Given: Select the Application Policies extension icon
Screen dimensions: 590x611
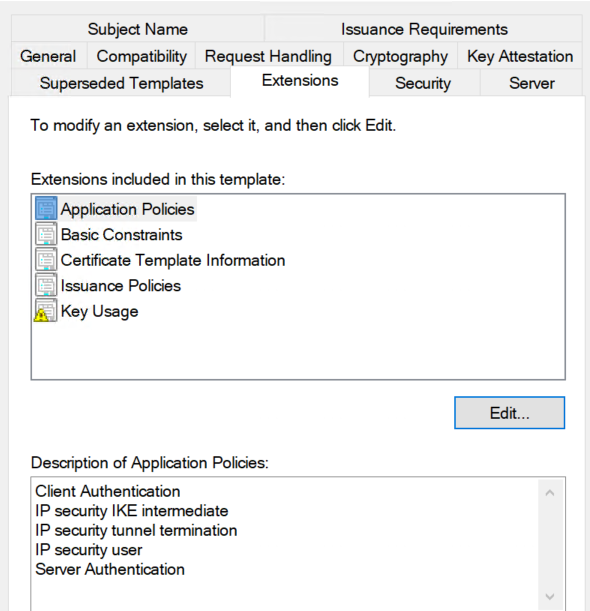Looking at the screenshot, I should click(x=46, y=209).
